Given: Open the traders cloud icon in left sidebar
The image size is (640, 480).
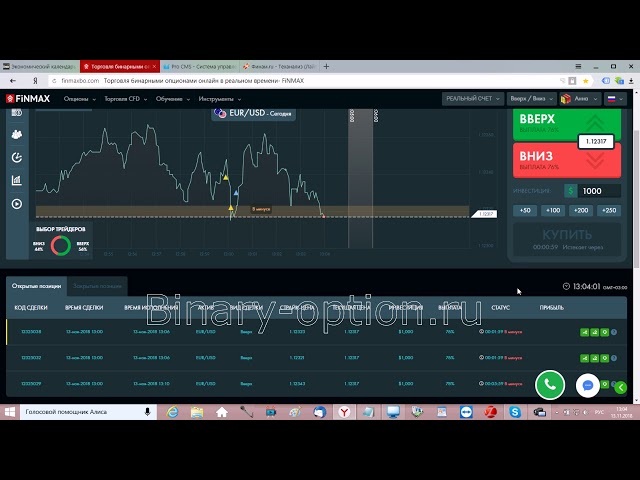Looking at the screenshot, I should tap(16, 134).
